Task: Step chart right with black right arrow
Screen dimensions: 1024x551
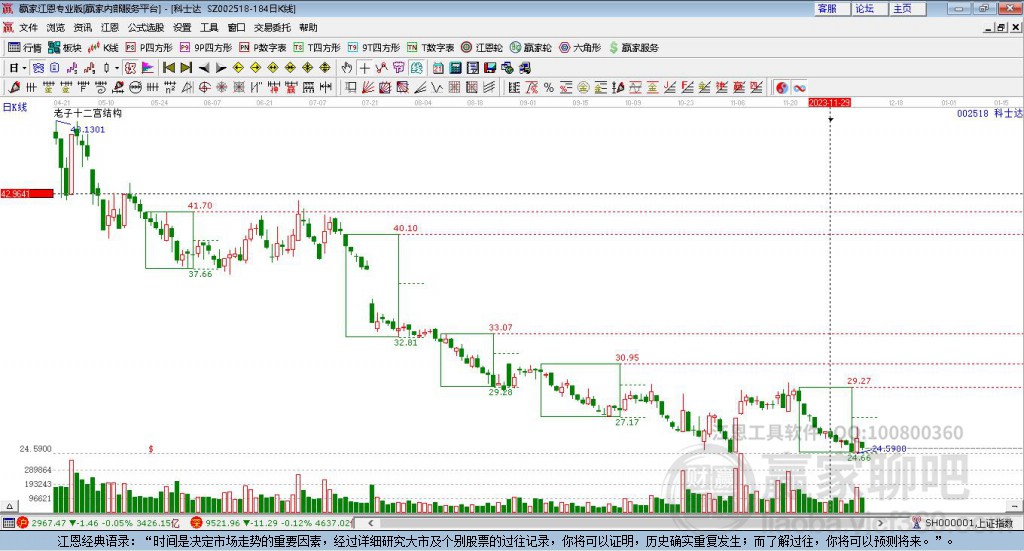Action: (221, 68)
